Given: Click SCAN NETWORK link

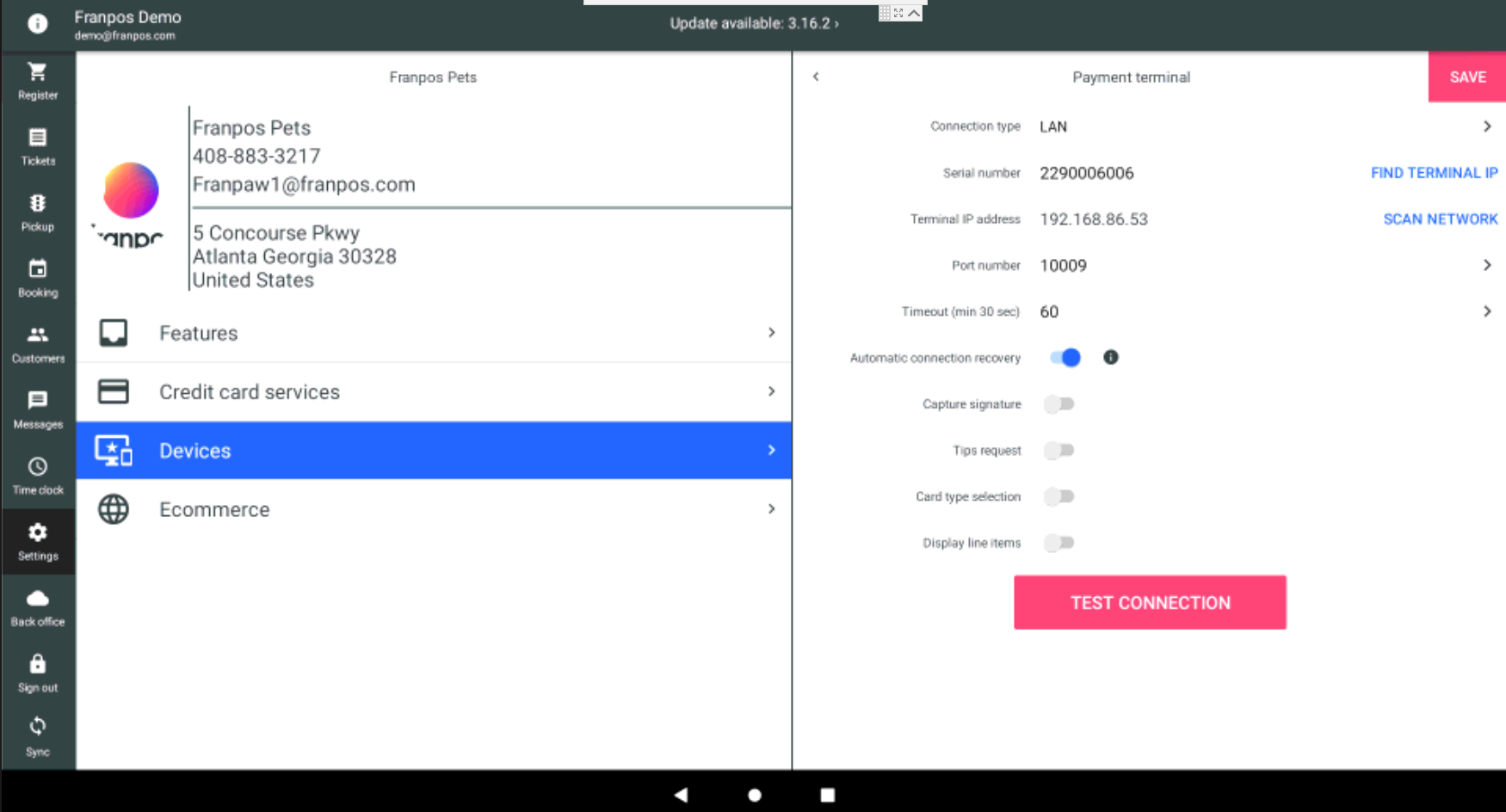Looking at the screenshot, I should point(1441,219).
